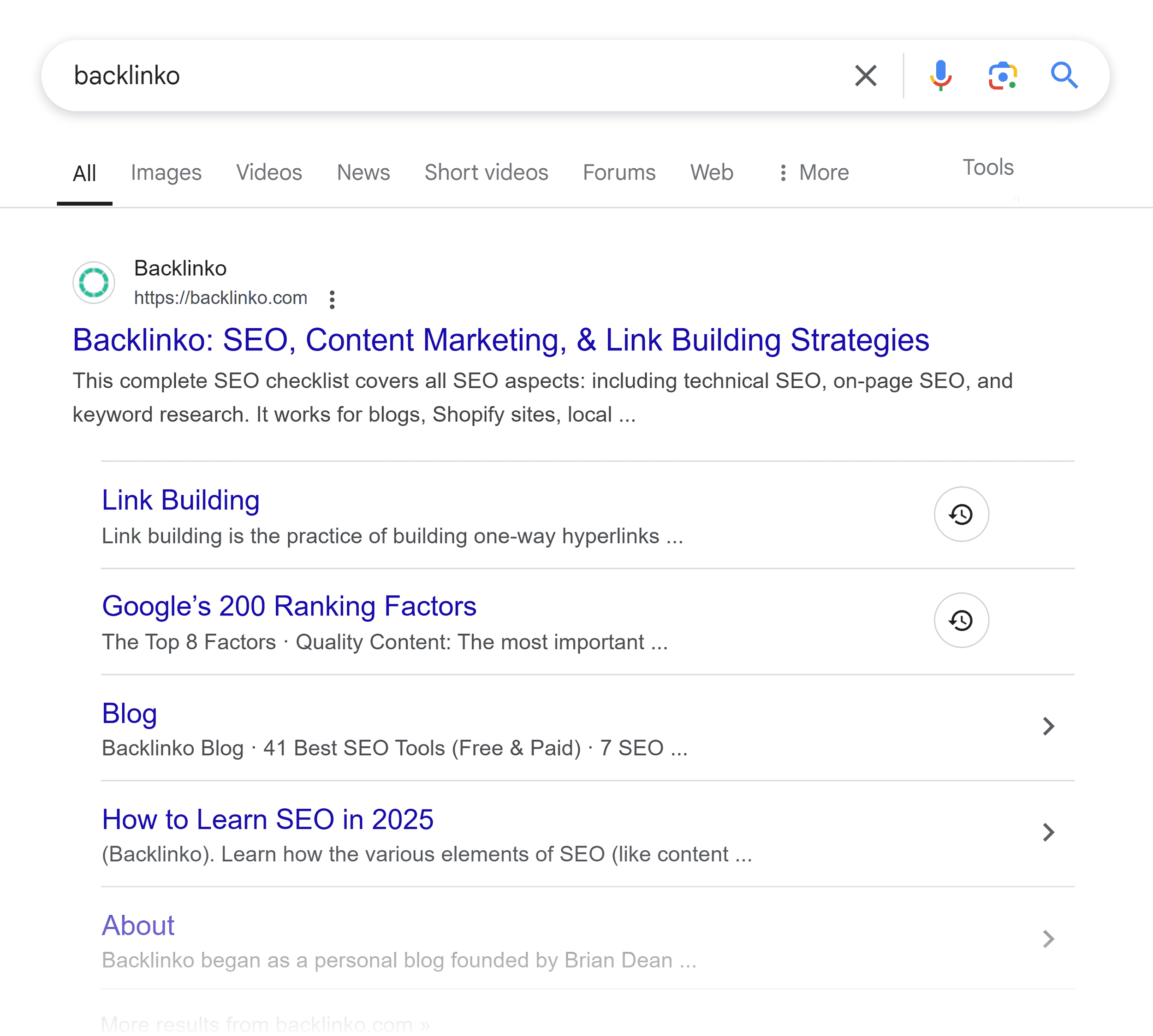1153x1036 pixels.
Task: Open the search Tools button
Action: (988, 167)
